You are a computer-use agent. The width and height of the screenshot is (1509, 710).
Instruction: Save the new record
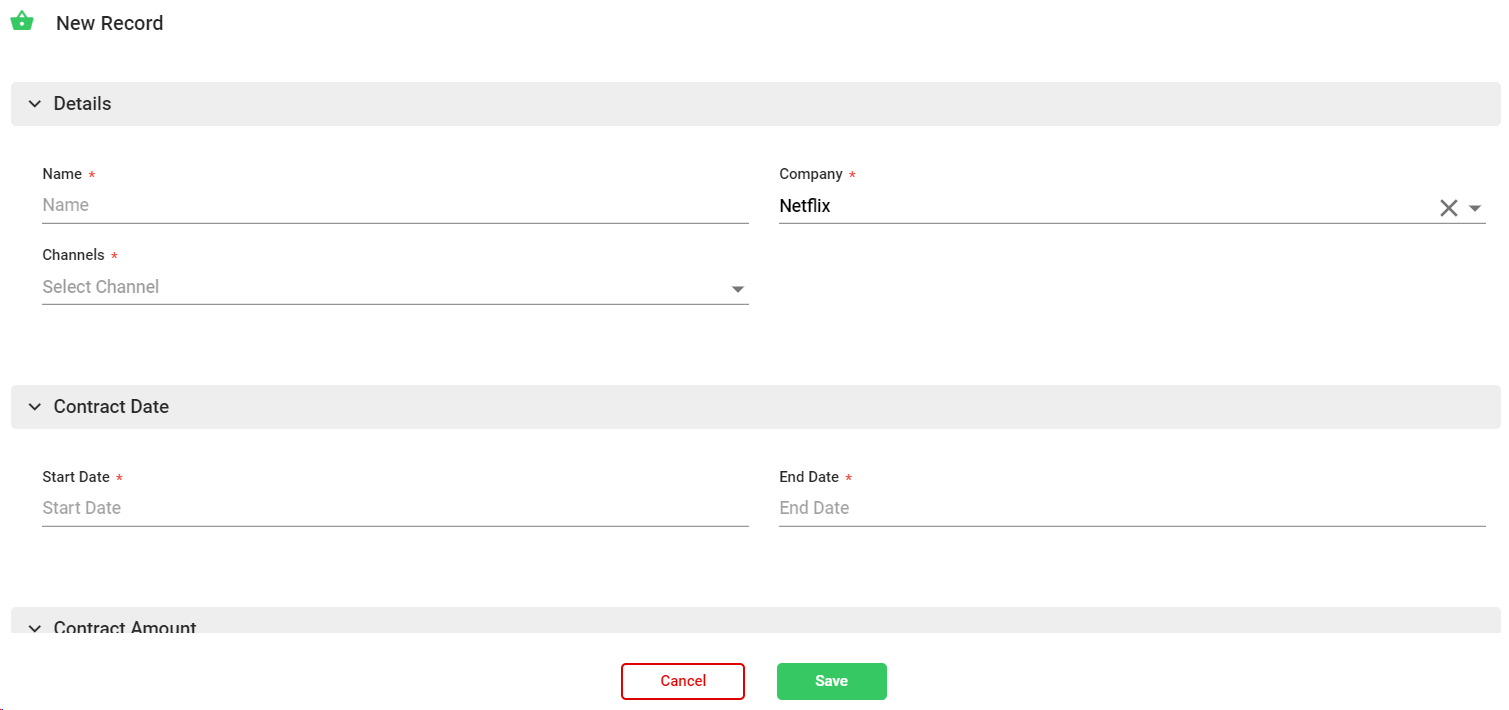pyautogui.click(x=831, y=681)
